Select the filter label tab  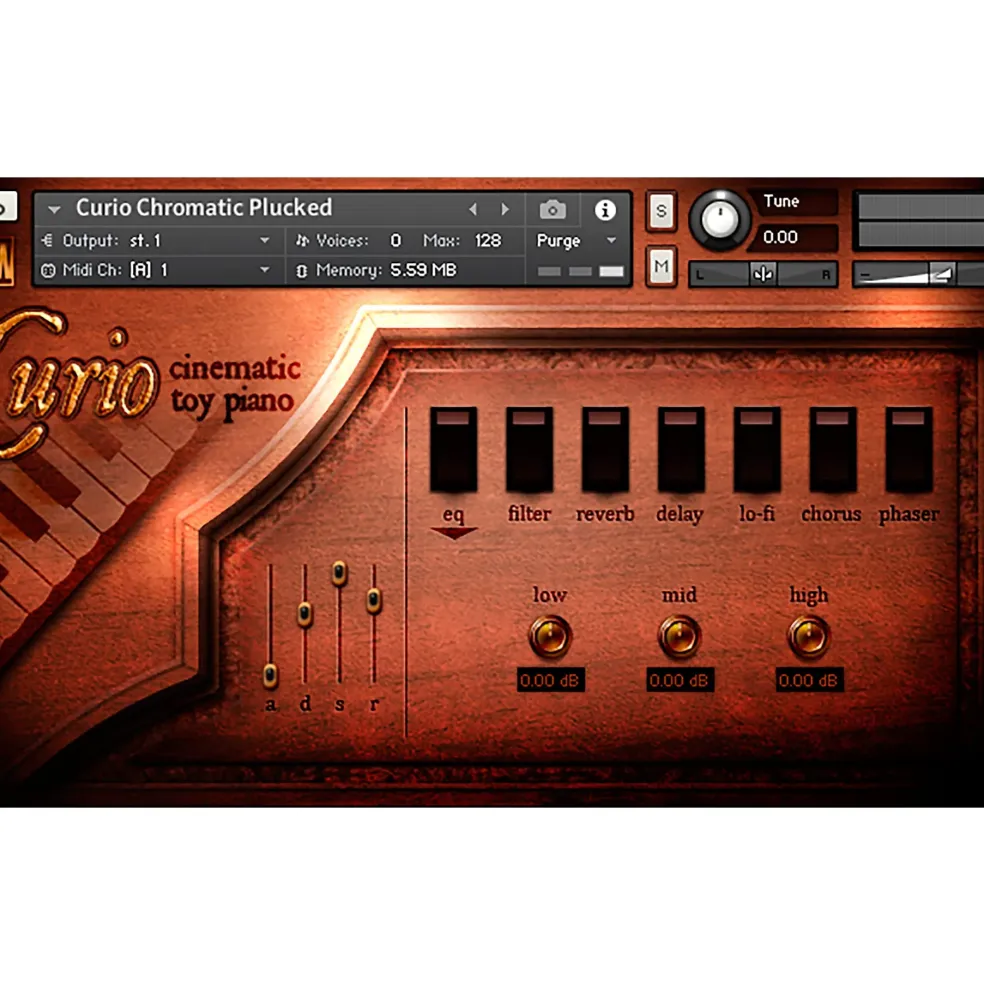(529, 513)
